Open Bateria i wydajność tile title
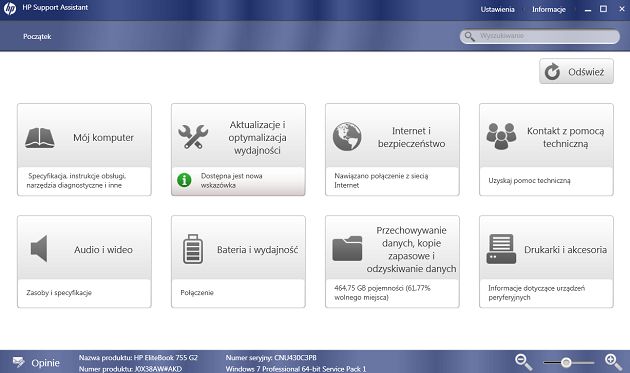The height and width of the screenshot is (373, 630). coord(258,250)
